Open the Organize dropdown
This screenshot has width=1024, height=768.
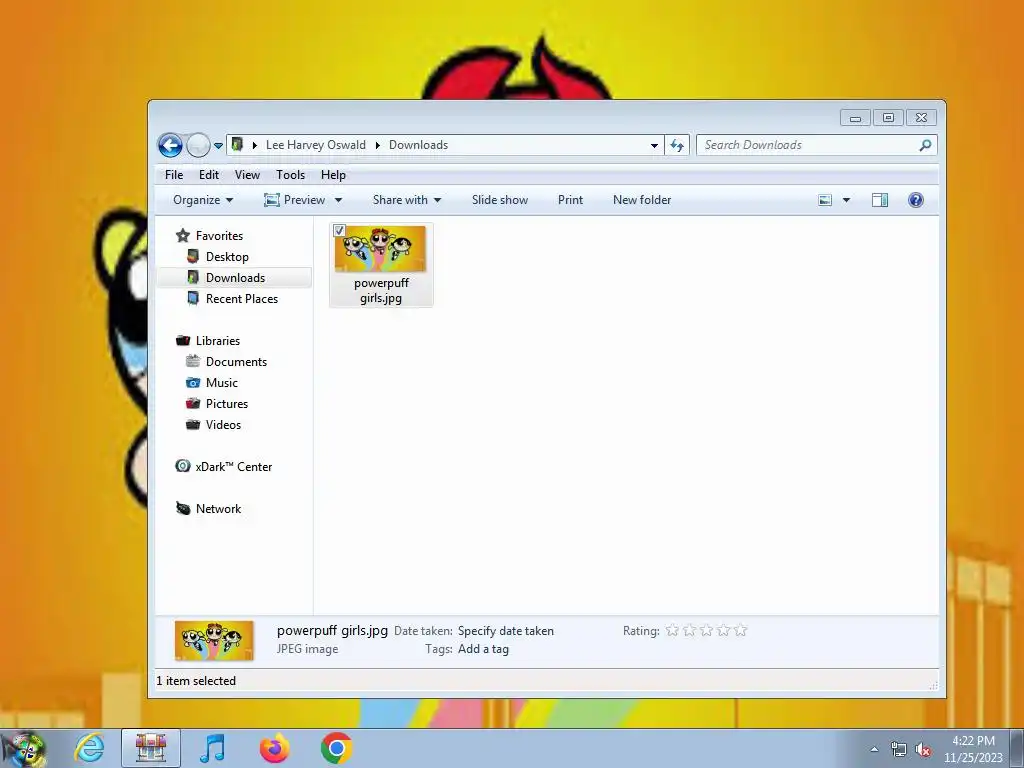point(202,200)
